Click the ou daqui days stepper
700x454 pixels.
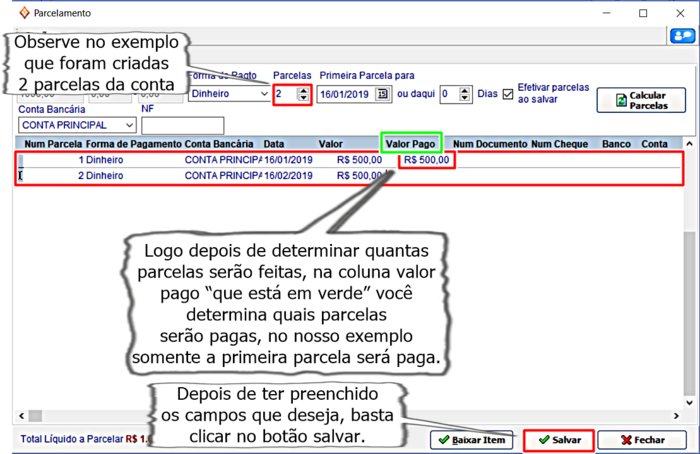466,94
